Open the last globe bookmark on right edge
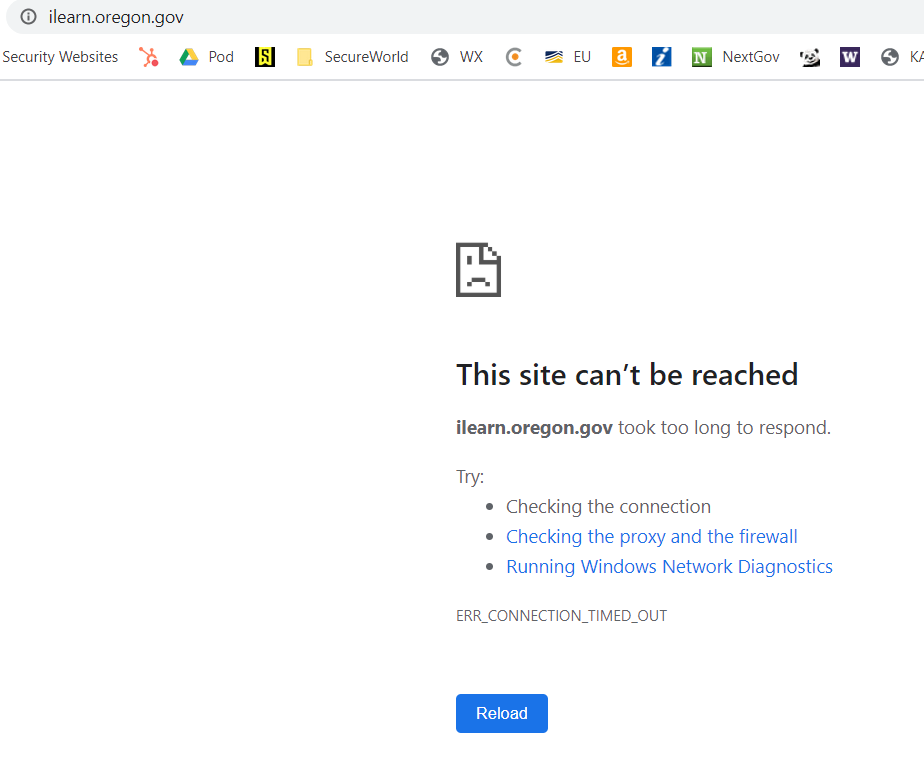 (900, 57)
